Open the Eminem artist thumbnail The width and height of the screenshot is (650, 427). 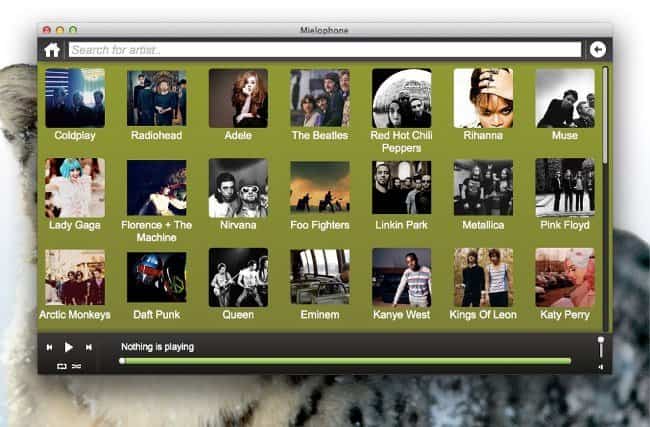(x=320, y=277)
